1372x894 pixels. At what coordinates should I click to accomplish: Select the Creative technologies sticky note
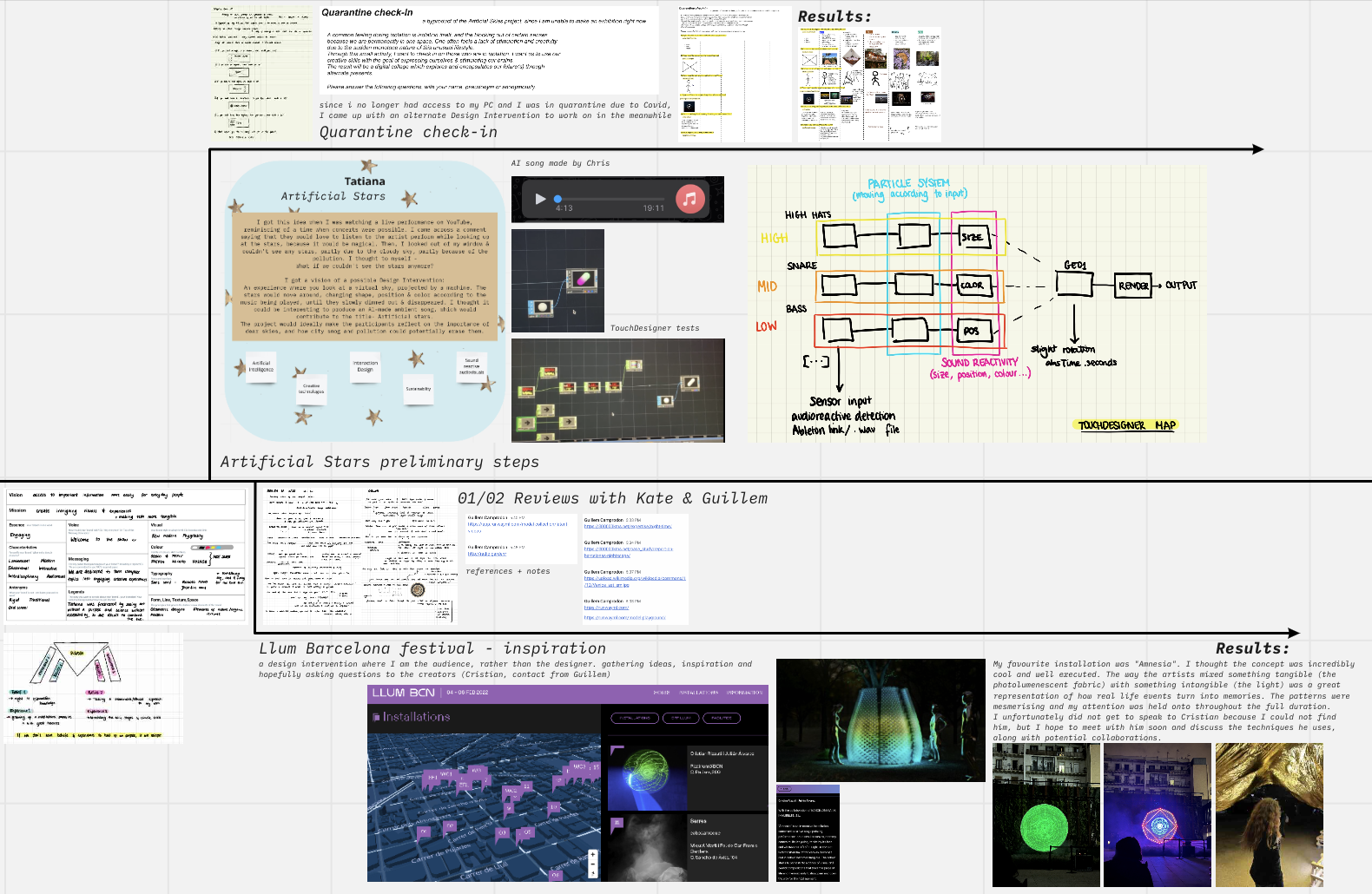pyautogui.click(x=312, y=389)
